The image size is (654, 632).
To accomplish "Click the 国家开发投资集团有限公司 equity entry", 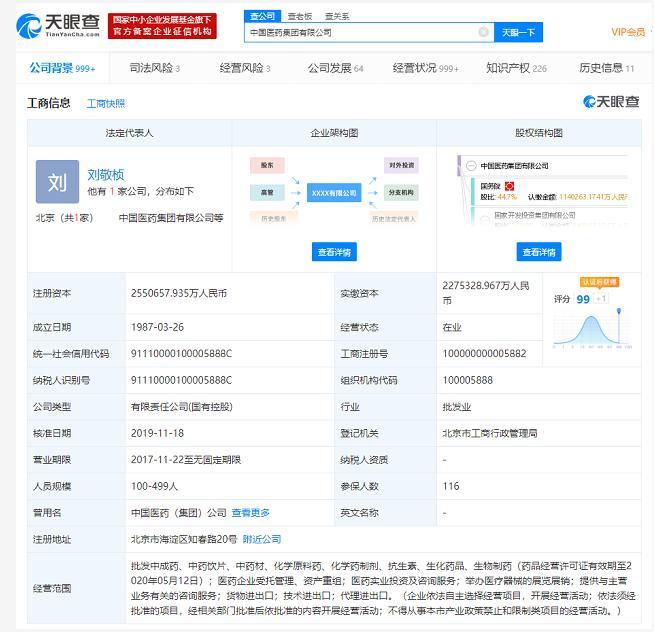I will [535, 215].
